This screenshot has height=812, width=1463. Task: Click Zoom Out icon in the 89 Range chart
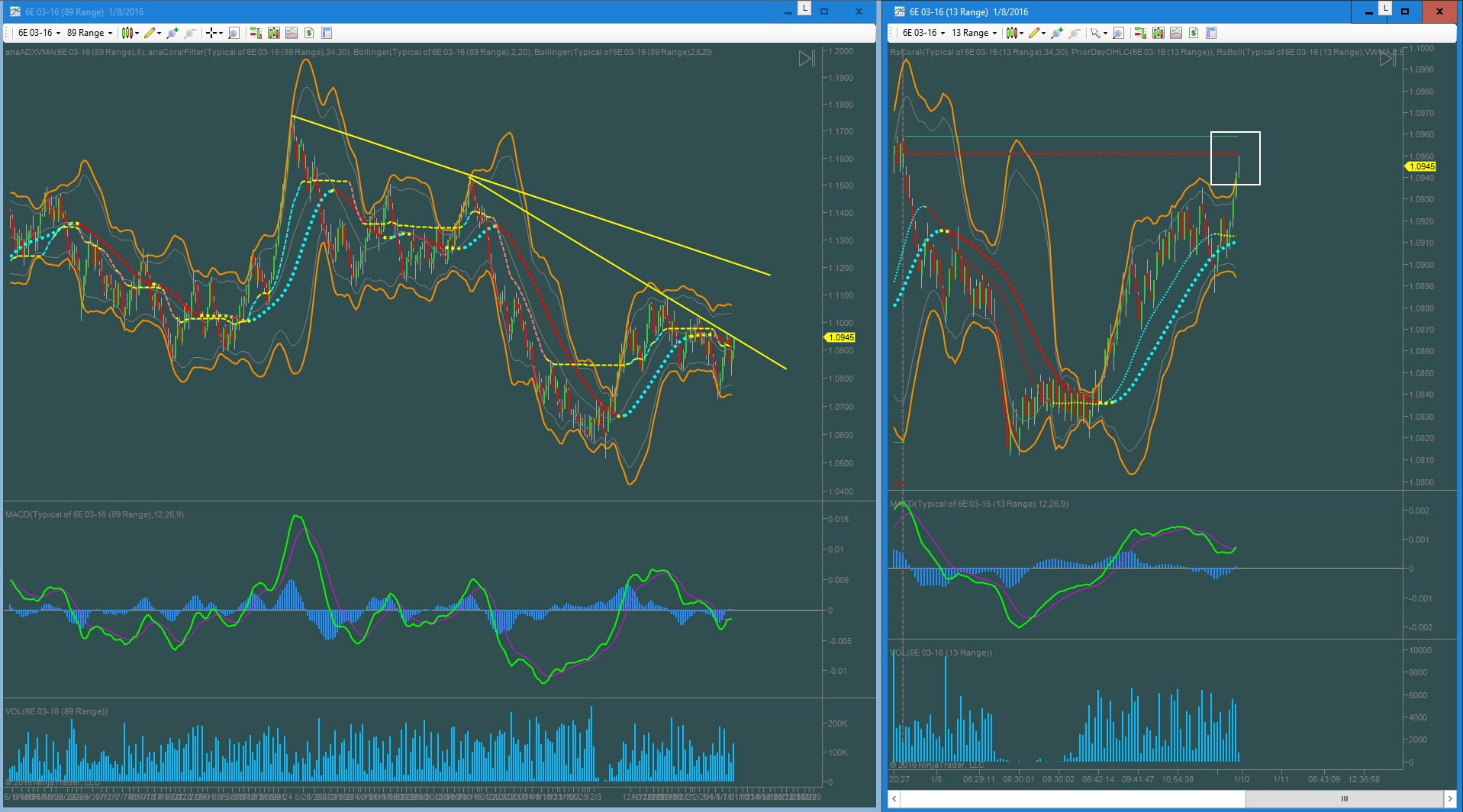[189, 33]
